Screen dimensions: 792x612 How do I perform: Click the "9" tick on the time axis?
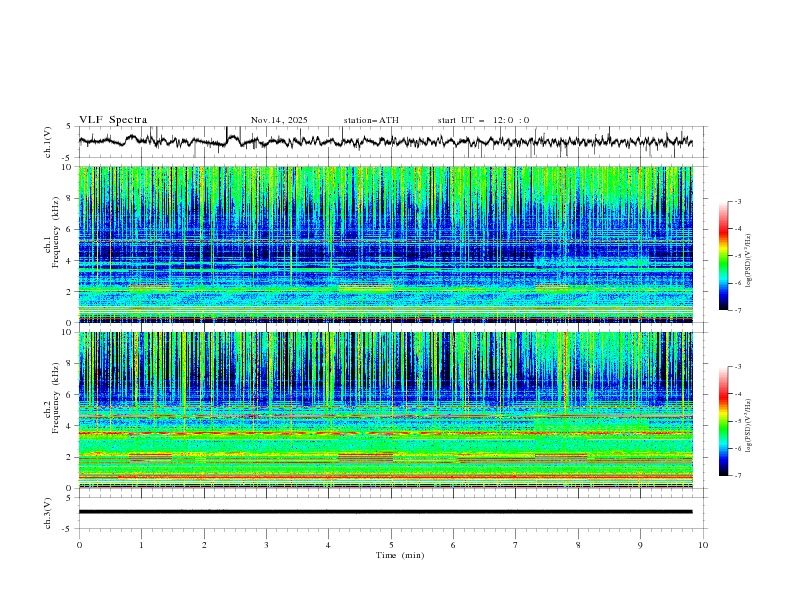pos(640,545)
